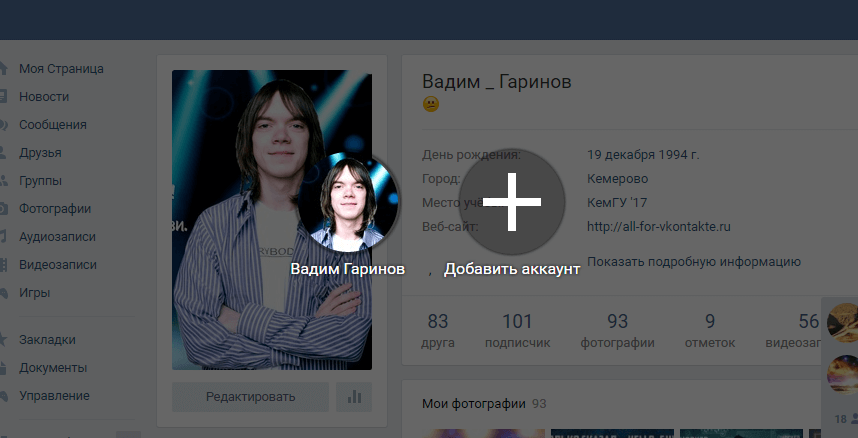Open Группы in sidebar
Image resolution: width=858 pixels, height=438 pixels.
click(40, 180)
